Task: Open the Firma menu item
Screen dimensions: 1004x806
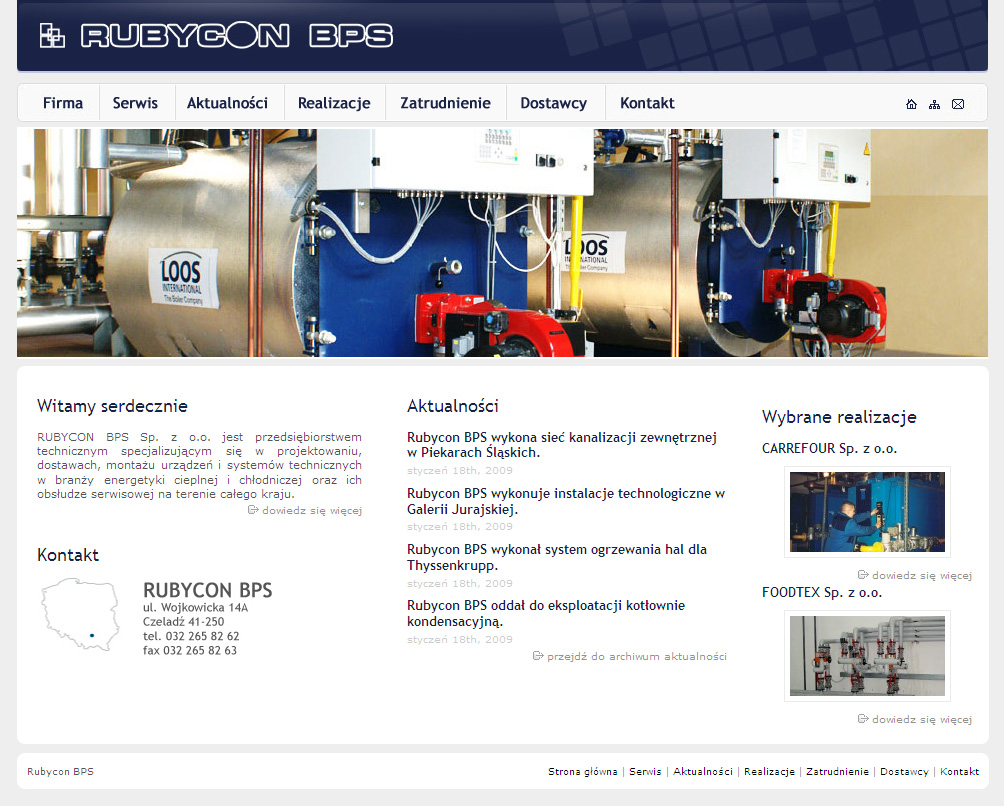Action: pos(63,103)
